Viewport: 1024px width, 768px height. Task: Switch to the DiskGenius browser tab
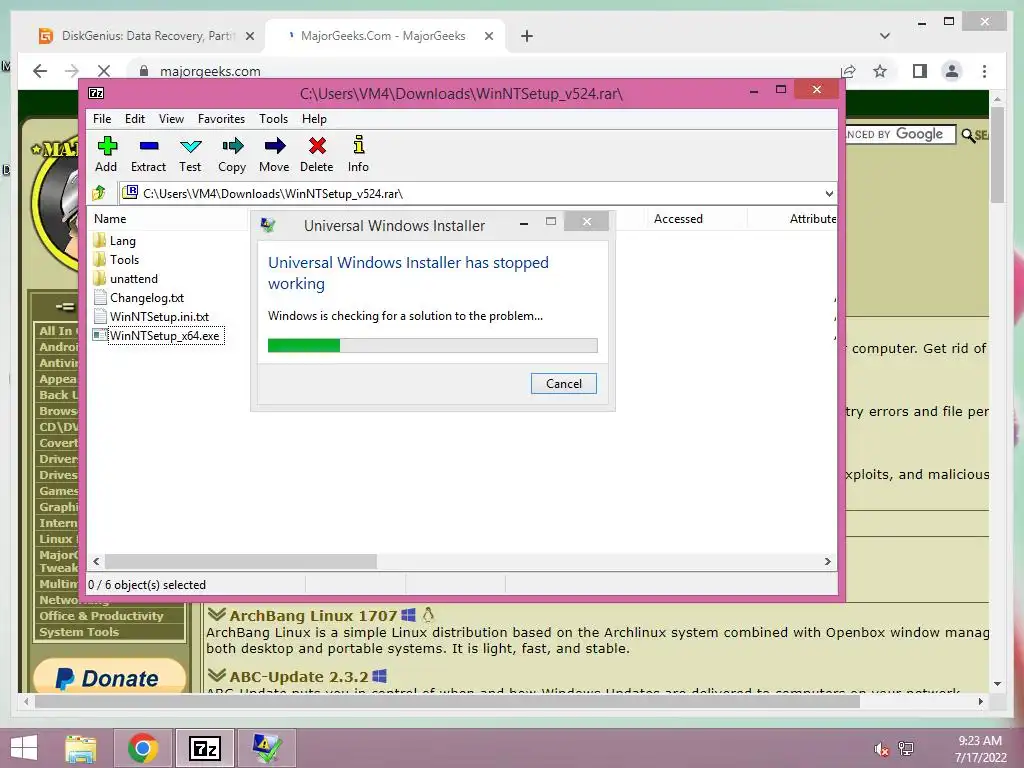click(x=147, y=36)
